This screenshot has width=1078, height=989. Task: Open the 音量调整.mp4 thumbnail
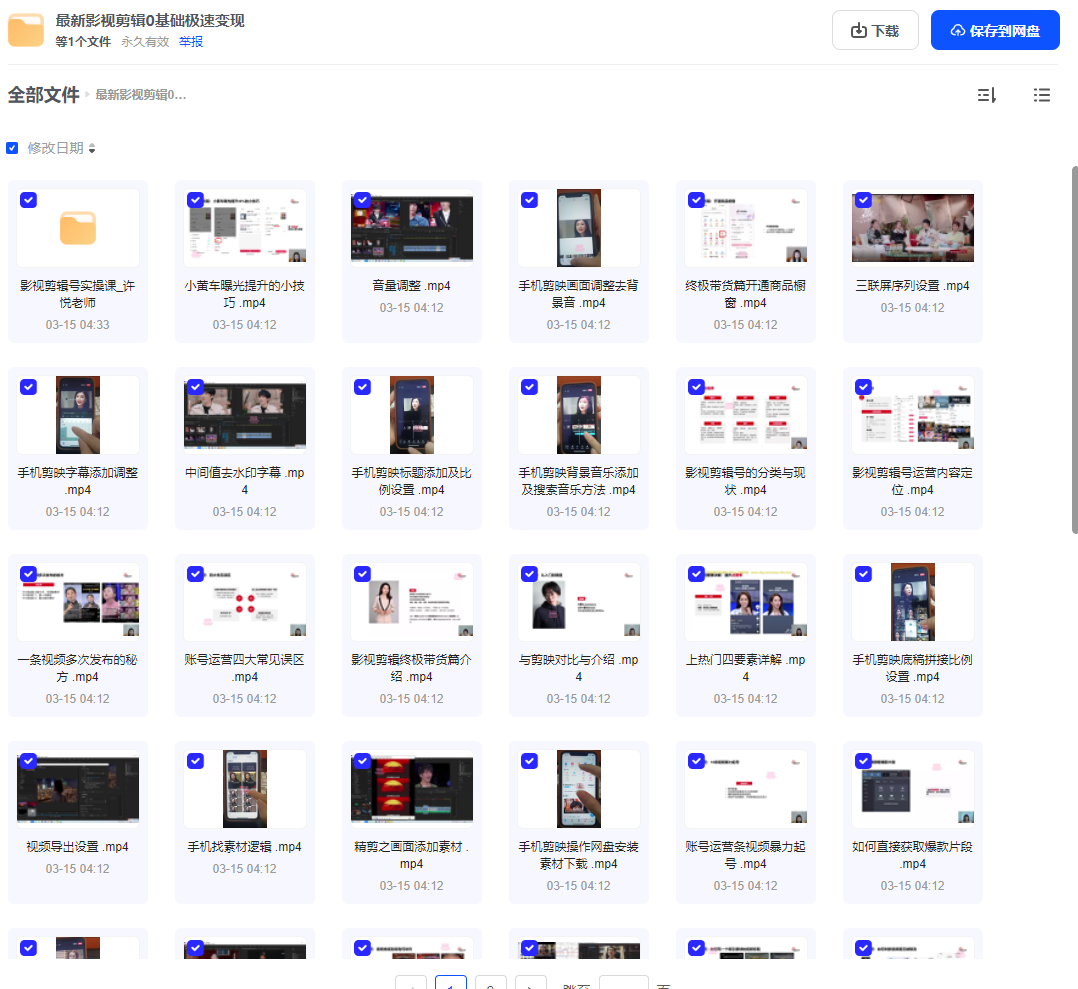click(412, 228)
